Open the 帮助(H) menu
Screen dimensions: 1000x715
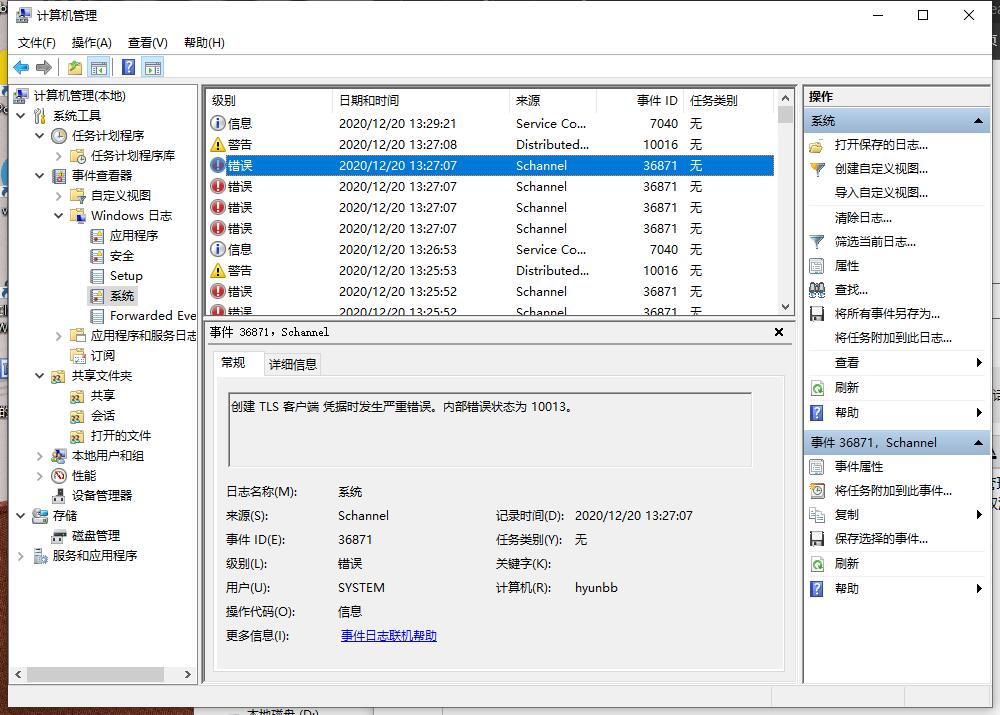click(x=204, y=43)
